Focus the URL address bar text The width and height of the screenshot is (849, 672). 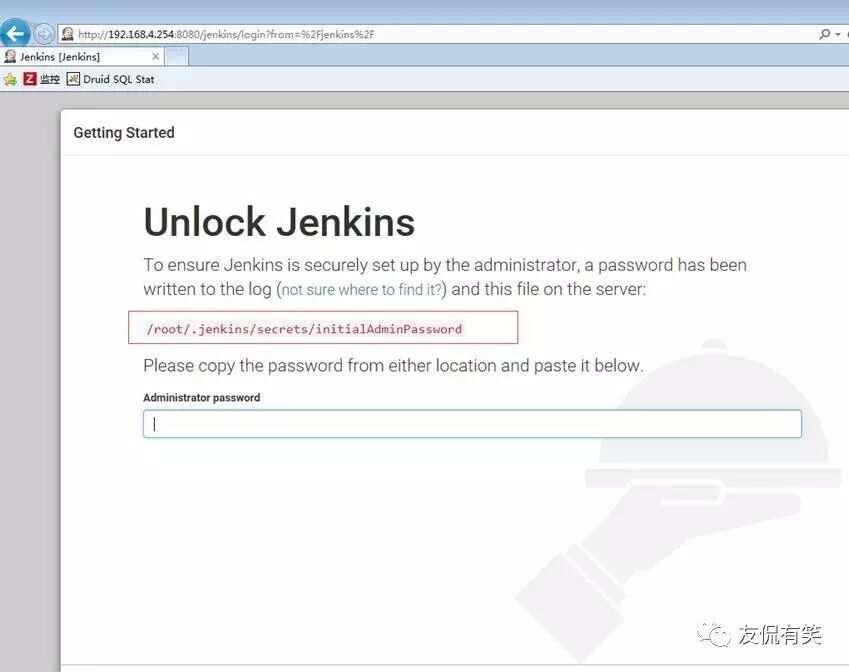pos(226,34)
